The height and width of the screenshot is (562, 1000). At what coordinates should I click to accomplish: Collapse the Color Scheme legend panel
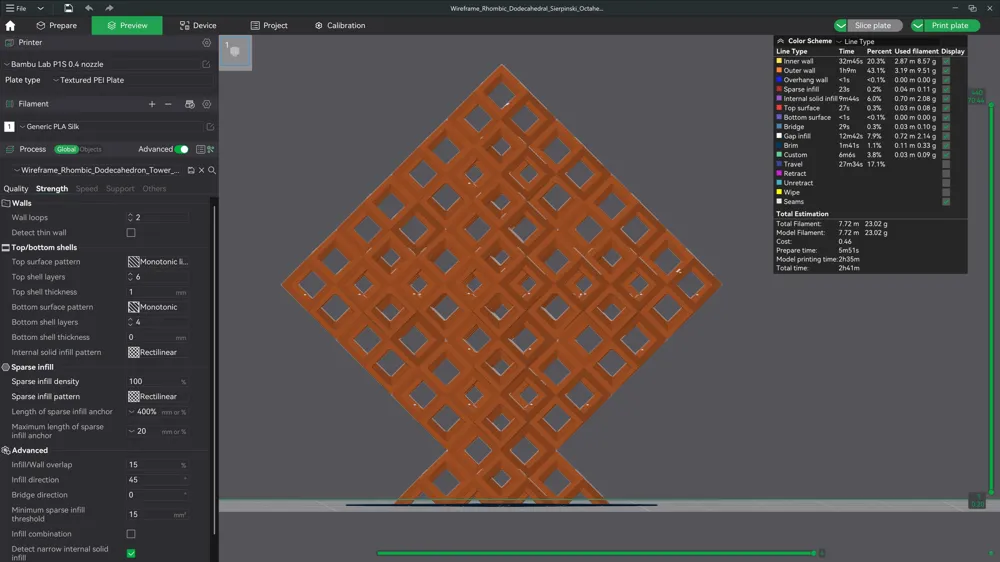(x=781, y=41)
